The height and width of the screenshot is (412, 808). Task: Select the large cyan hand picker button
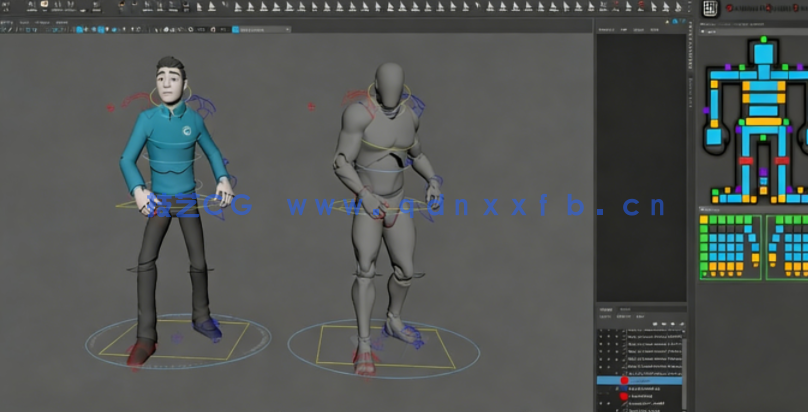point(713,136)
